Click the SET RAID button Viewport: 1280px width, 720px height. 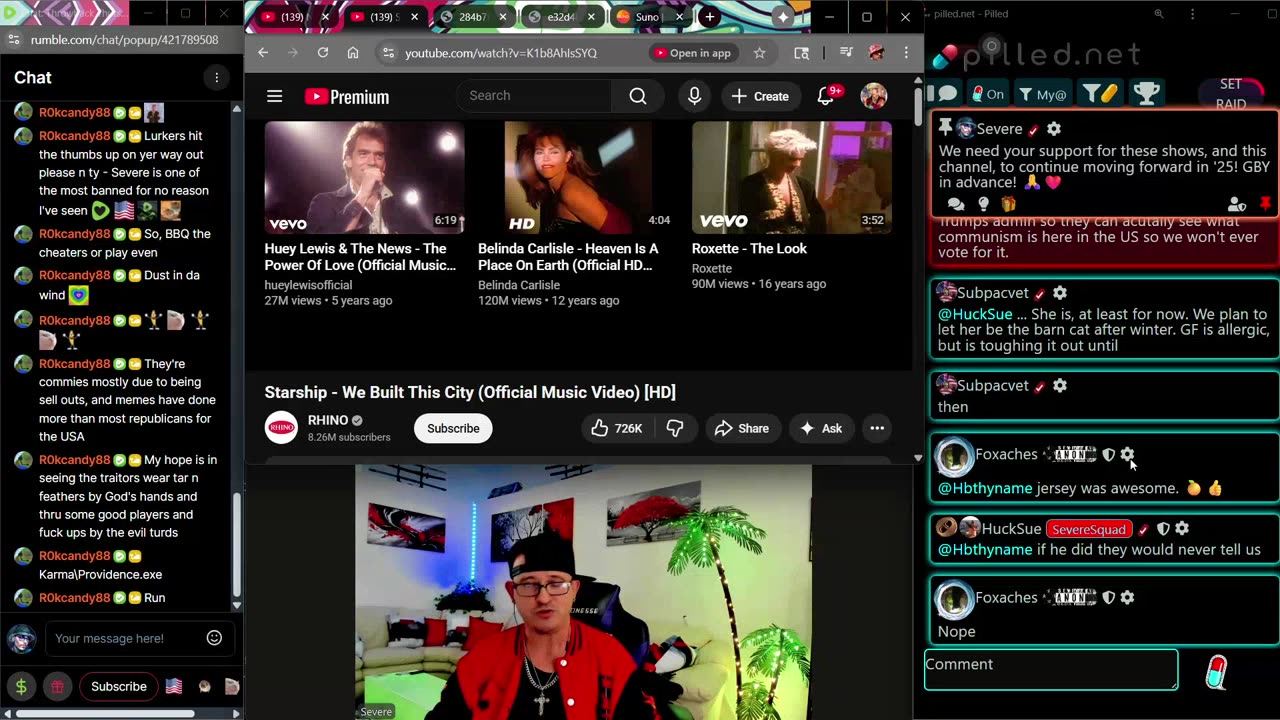click(x=1231, y=94)
